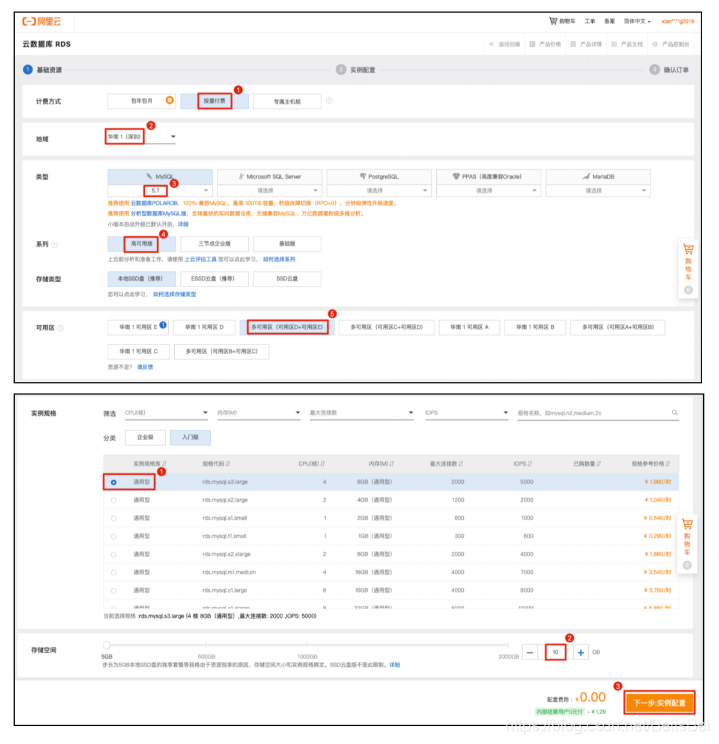Open 产品价格 link in header
Viewport: 719px width, 744px height.
tap(545, 44)
